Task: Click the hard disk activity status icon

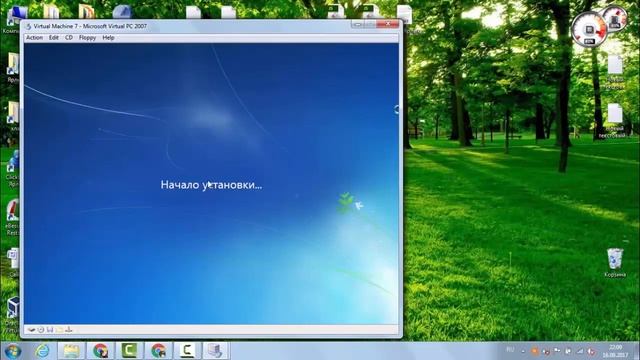Action: (31, 330)
